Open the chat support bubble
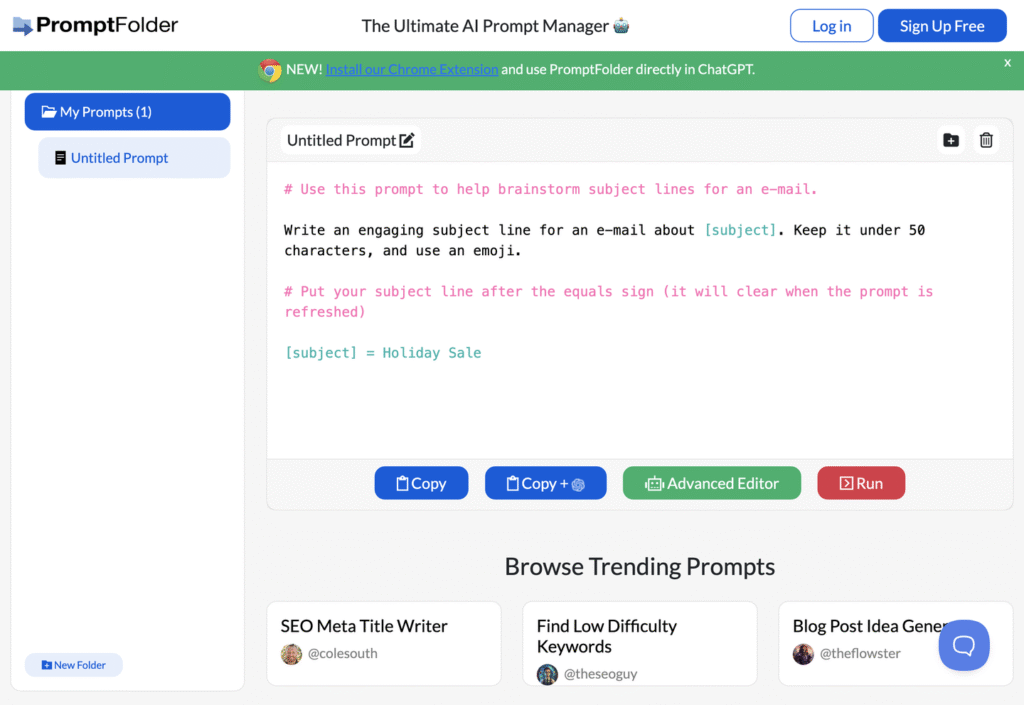The width and height of the screenshot is (1024, 705). pos(963,645)
